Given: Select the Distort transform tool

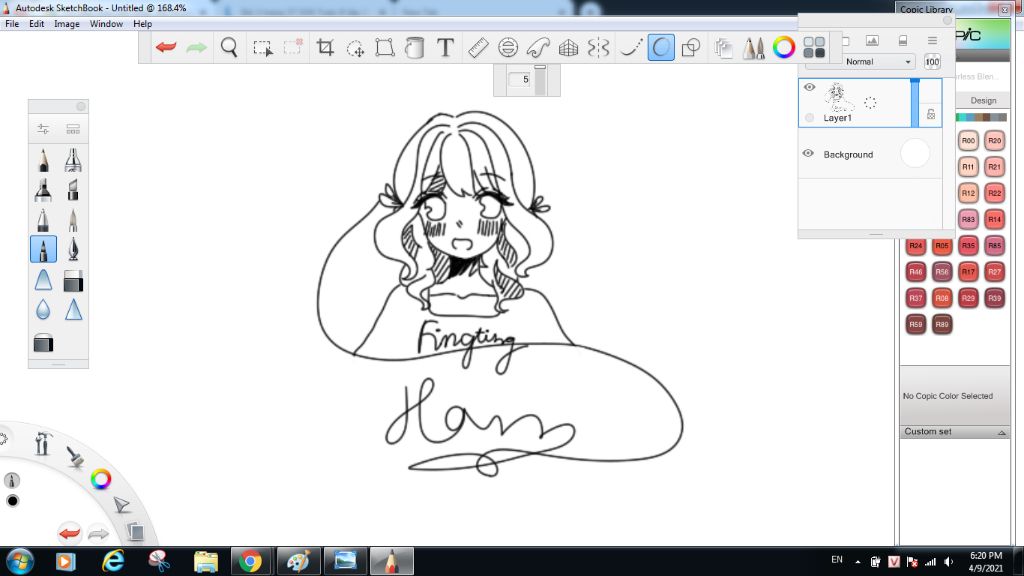Looking at the screenshot, I should tap(385, 48).
